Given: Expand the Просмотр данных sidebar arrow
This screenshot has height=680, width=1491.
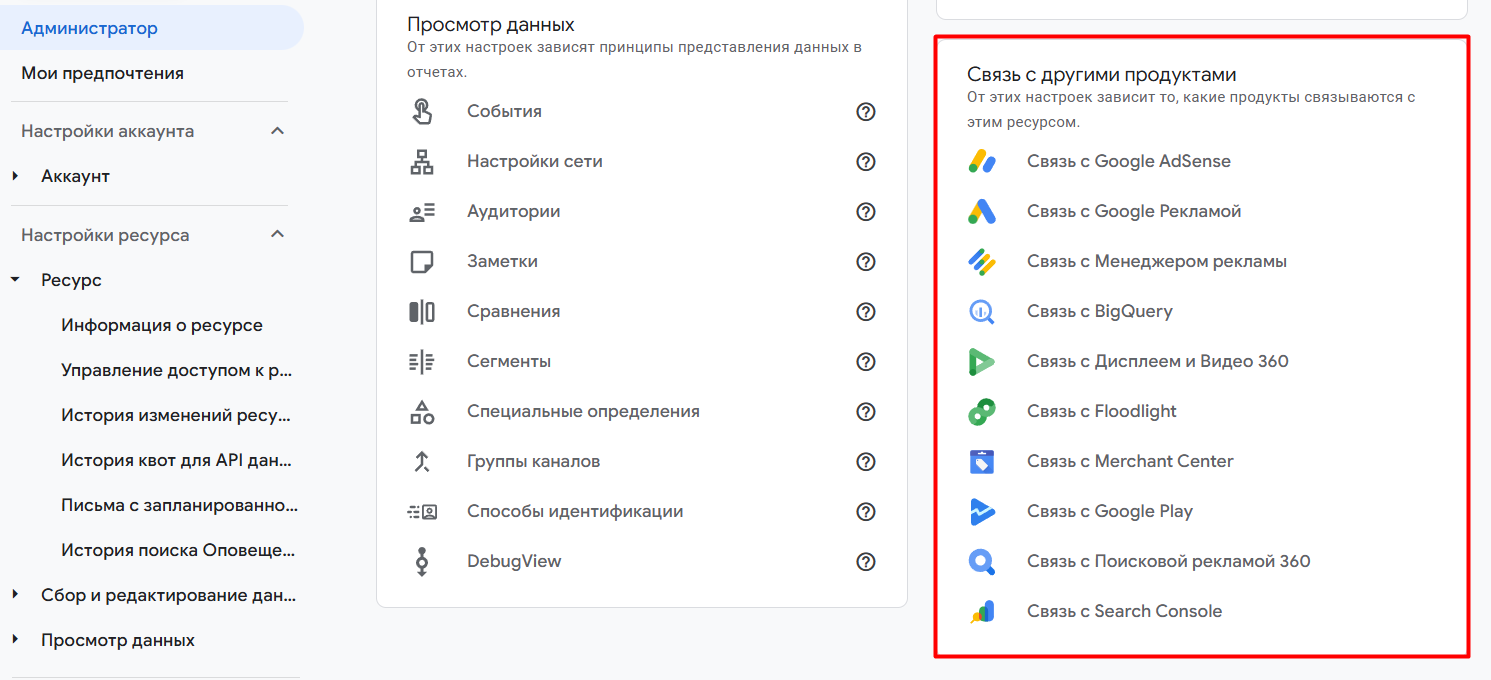Looking at the screenshot, I should [x=15, y=640].
